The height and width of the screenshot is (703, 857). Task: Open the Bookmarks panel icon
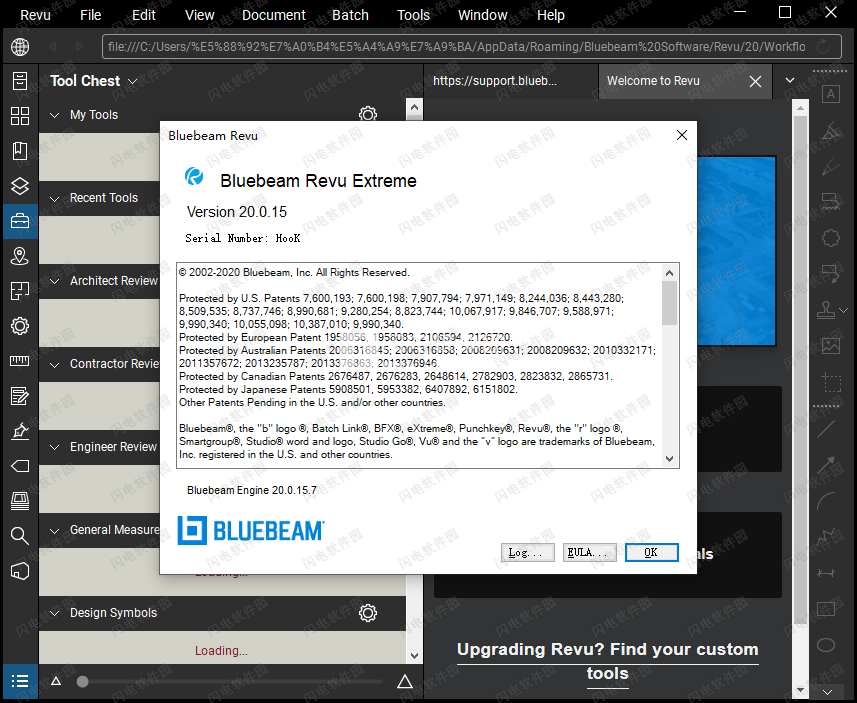(x=20, y=151)
